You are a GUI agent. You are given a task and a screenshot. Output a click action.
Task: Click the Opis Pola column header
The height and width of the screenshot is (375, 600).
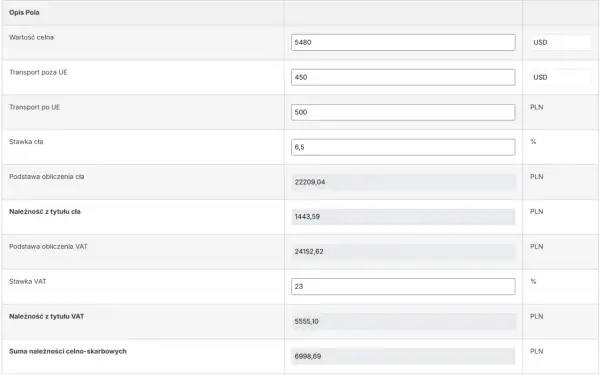[x=24, y=13]
